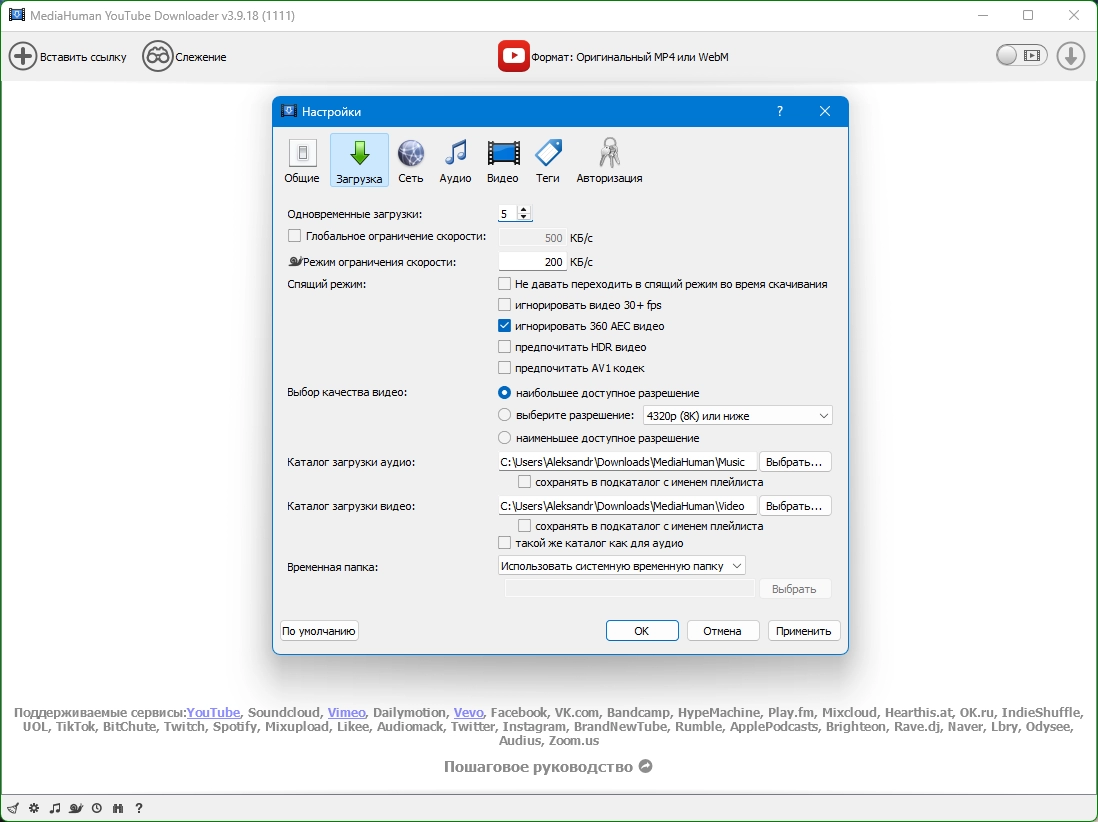Screen dimensions: 1098x822
Task: Maximize the main application window
Action: (1028, 15)
